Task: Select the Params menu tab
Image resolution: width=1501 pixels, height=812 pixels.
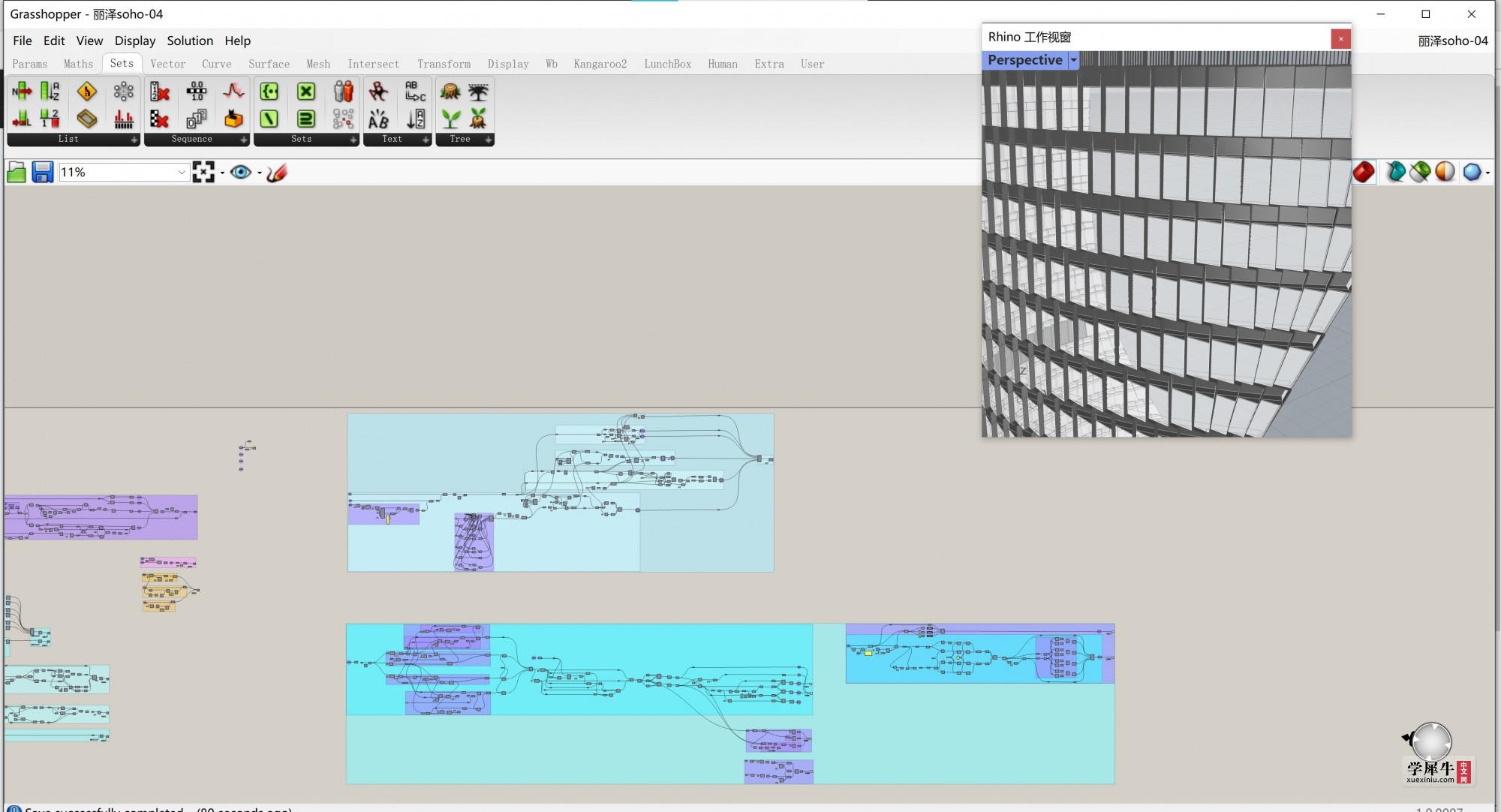Action: 30,64
